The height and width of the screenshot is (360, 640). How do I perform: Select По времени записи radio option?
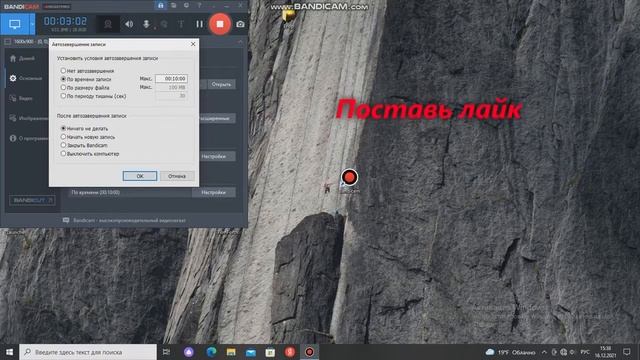click(86, 79)
